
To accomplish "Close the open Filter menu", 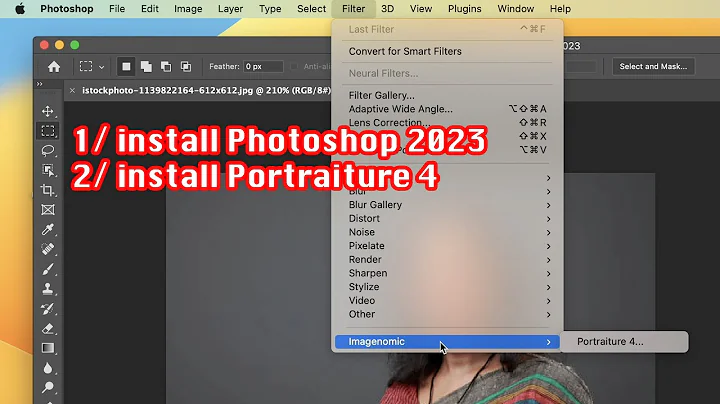I will click(354, 9).
